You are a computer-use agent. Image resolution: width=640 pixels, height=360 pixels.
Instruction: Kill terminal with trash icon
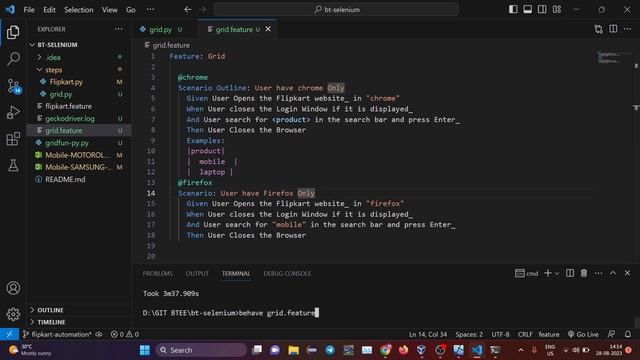click(x=584, y=273)
